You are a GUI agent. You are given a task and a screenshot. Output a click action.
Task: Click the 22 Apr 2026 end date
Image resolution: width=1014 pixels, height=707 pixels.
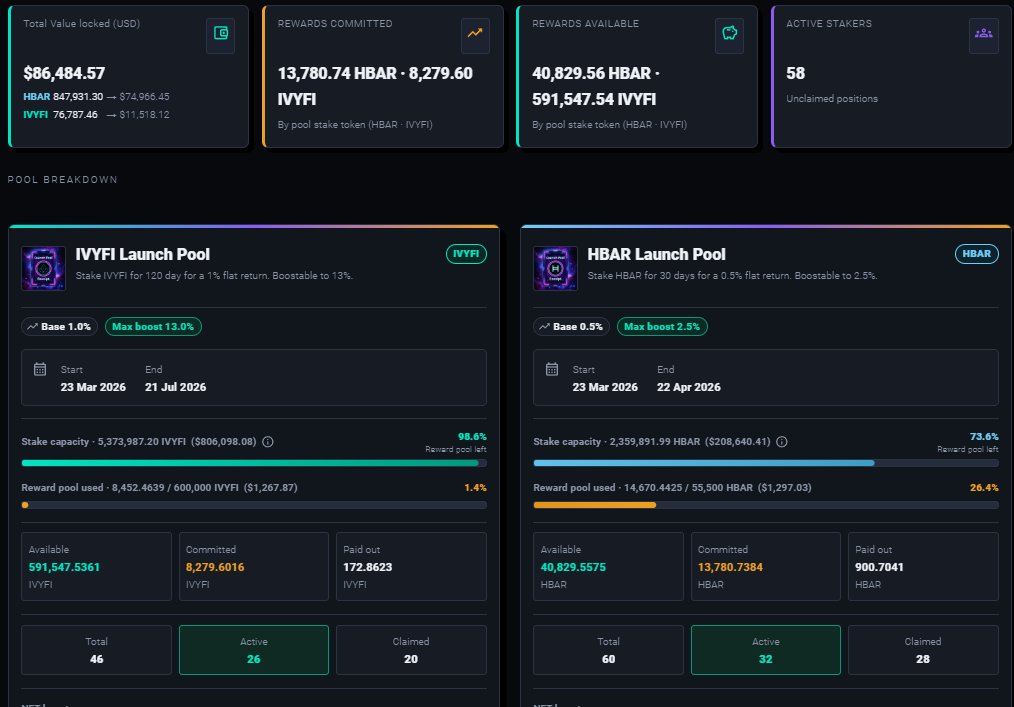click(x=689, y=387)
